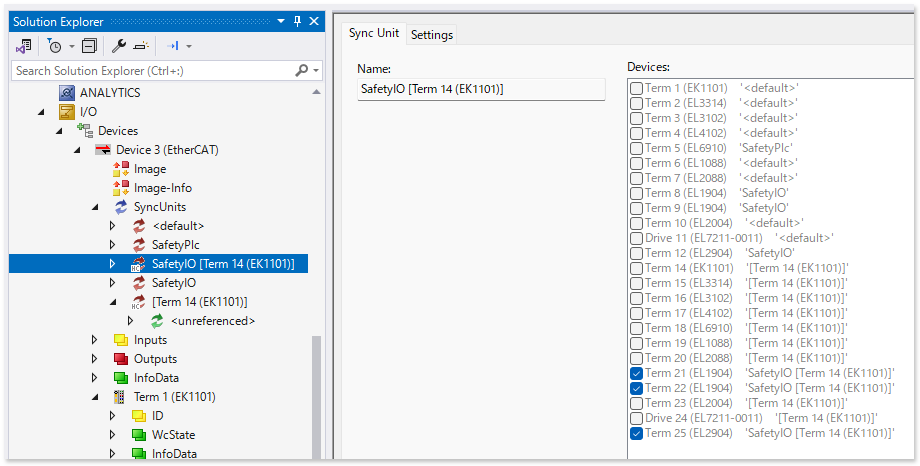920x466 pixels.
Task: Uncheck Term 25 (EL2904) device
Action: pos(636,433)
